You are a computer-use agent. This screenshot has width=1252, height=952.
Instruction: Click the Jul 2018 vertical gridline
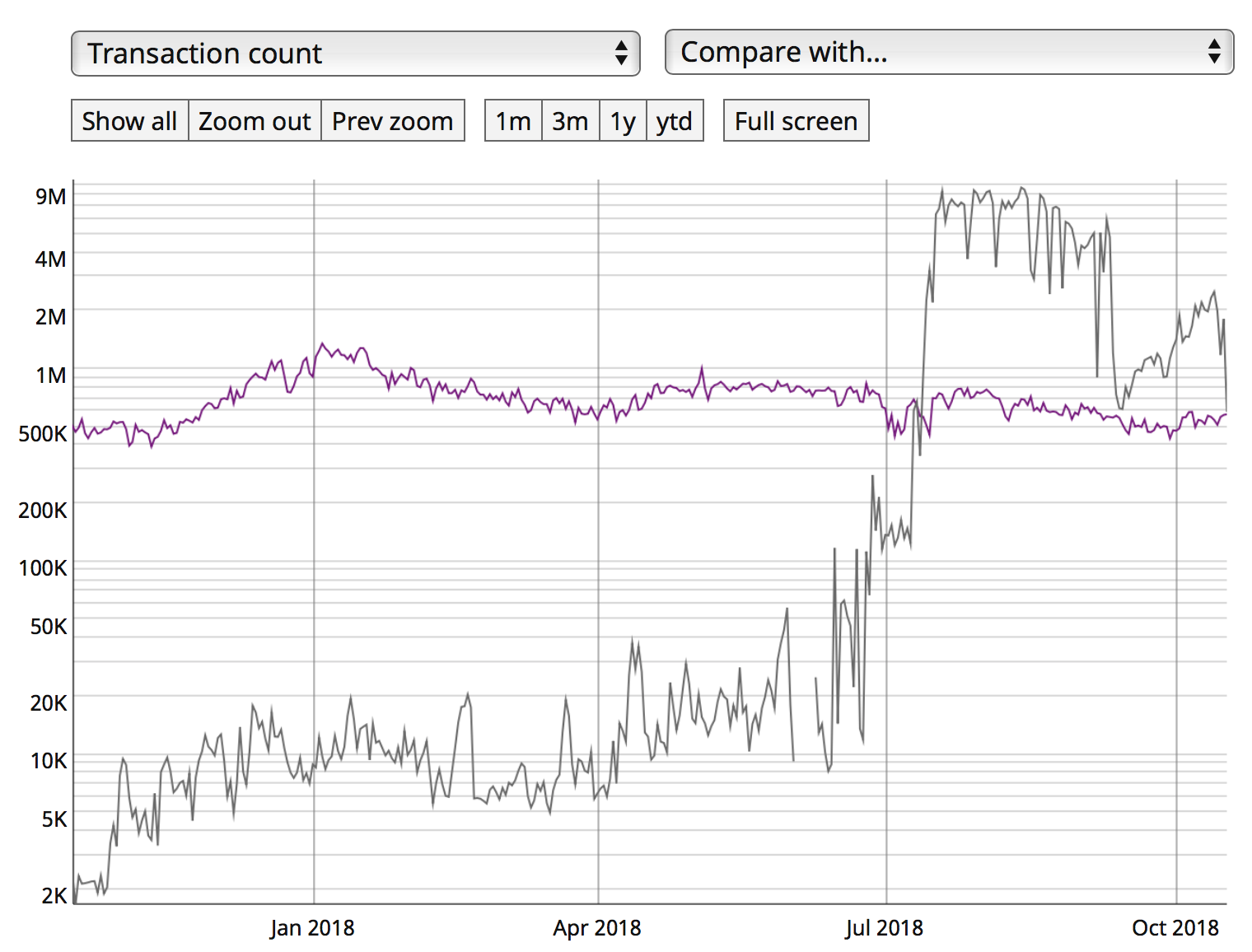pos(886,542)
